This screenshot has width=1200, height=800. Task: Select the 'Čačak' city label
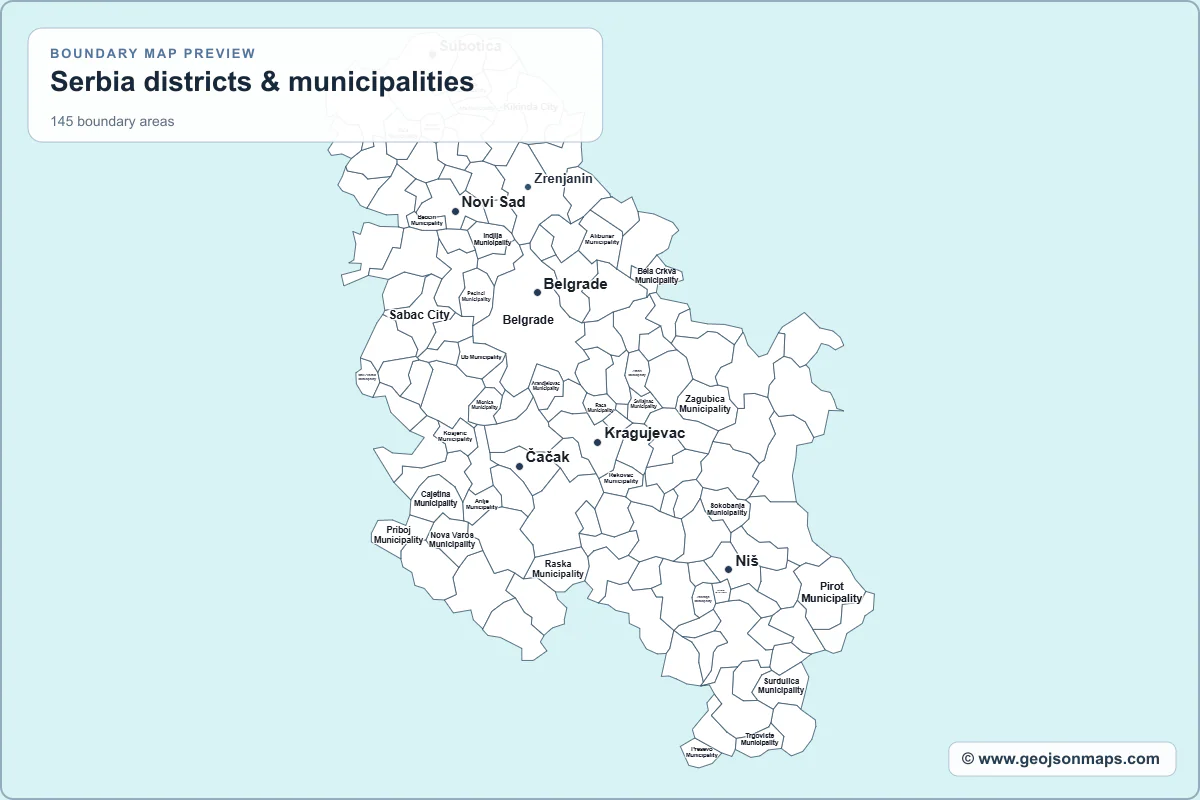pyautogui.click(x=547, y=457)
